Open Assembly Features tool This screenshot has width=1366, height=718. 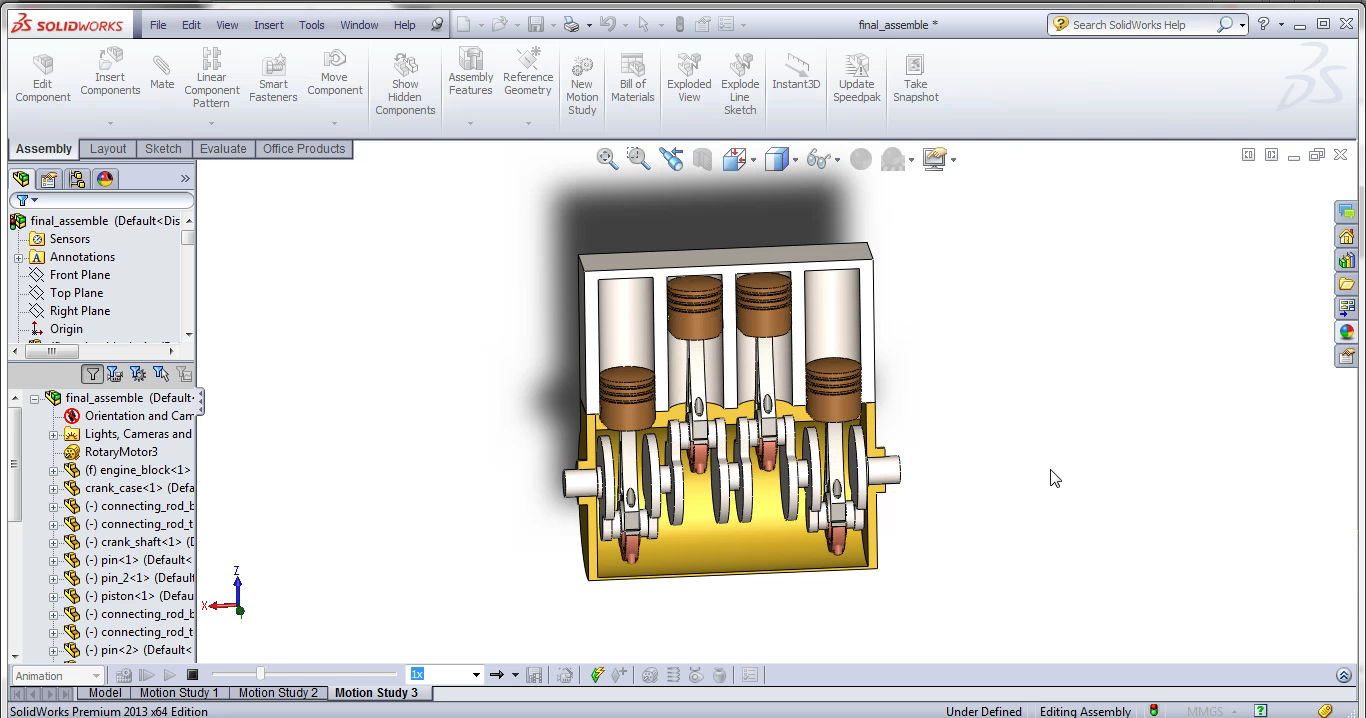(470, 72)
